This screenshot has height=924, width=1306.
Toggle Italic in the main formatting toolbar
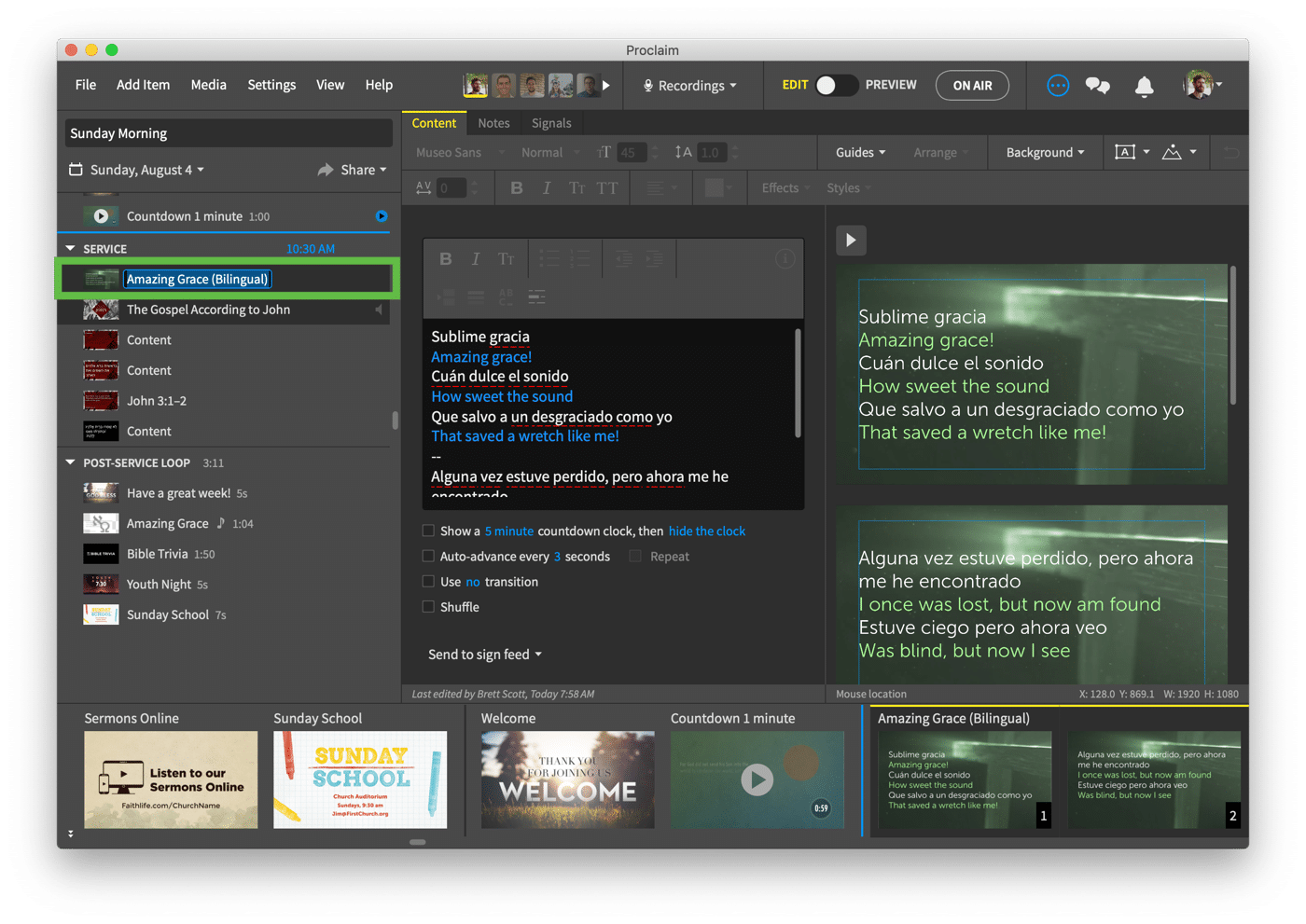[547, 188]
